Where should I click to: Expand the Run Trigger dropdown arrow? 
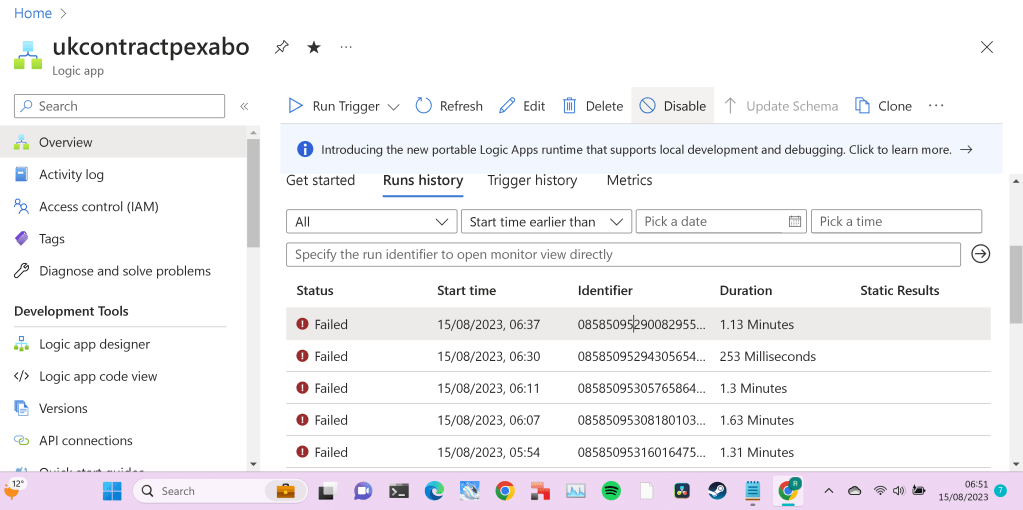pos(393,107)
